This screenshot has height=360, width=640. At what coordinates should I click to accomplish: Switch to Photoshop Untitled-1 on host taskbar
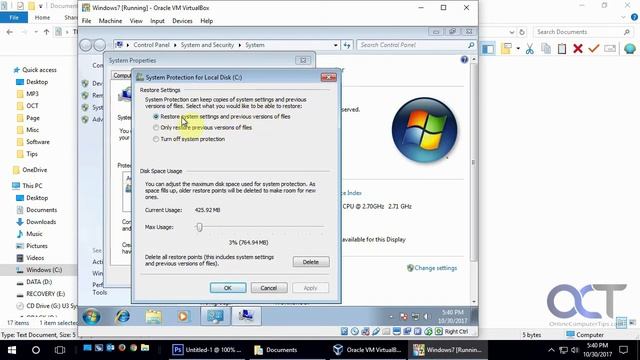click(x=207, y=350)
